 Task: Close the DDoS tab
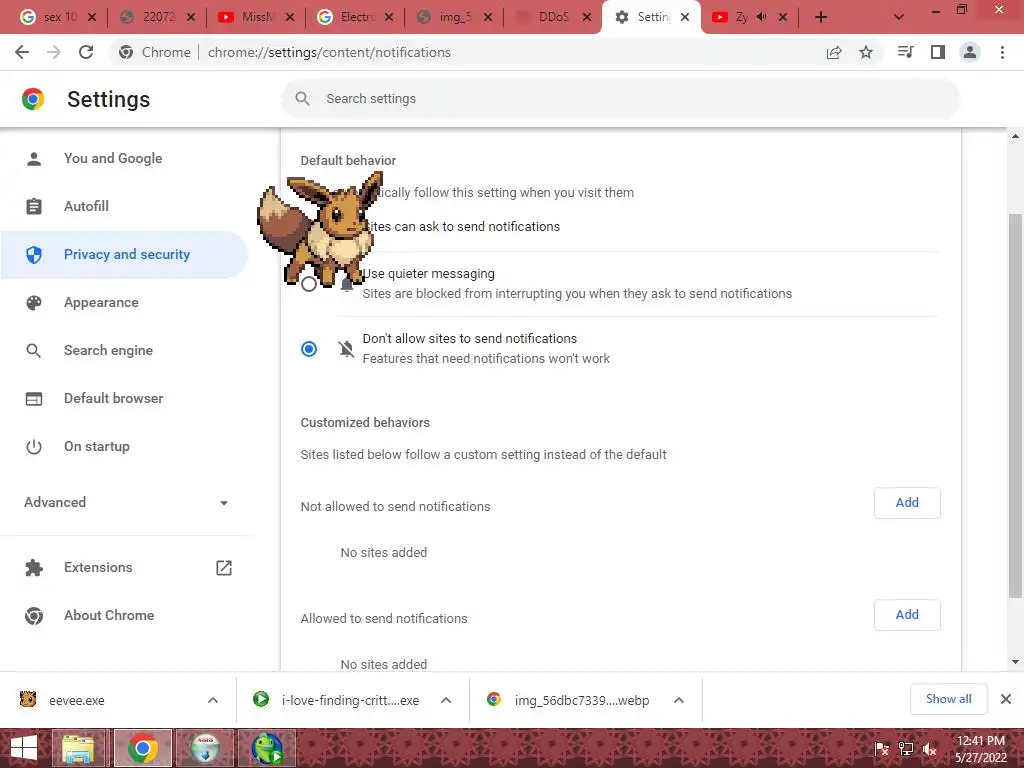(586, 18)
